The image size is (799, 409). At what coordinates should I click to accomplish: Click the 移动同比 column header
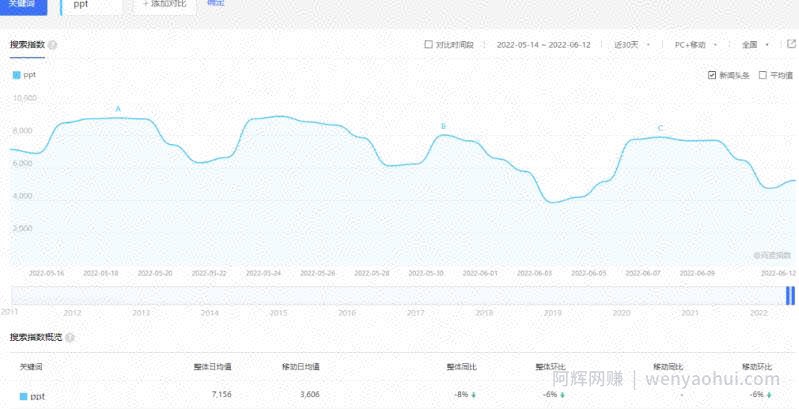point(668,367)
